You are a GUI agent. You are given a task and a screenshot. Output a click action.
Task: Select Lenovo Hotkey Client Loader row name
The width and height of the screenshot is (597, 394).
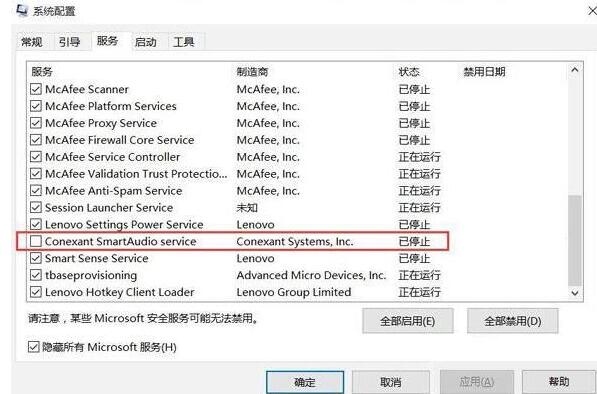(120, 292)
